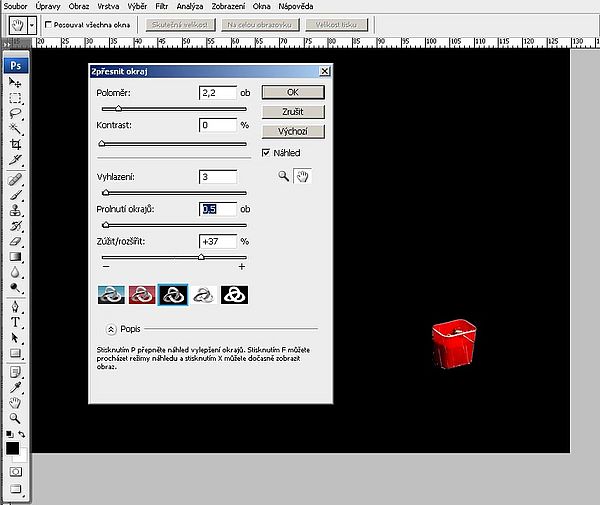600x505 pixels.
Task: Click the Výchozí button
Action: coord(282,132)
